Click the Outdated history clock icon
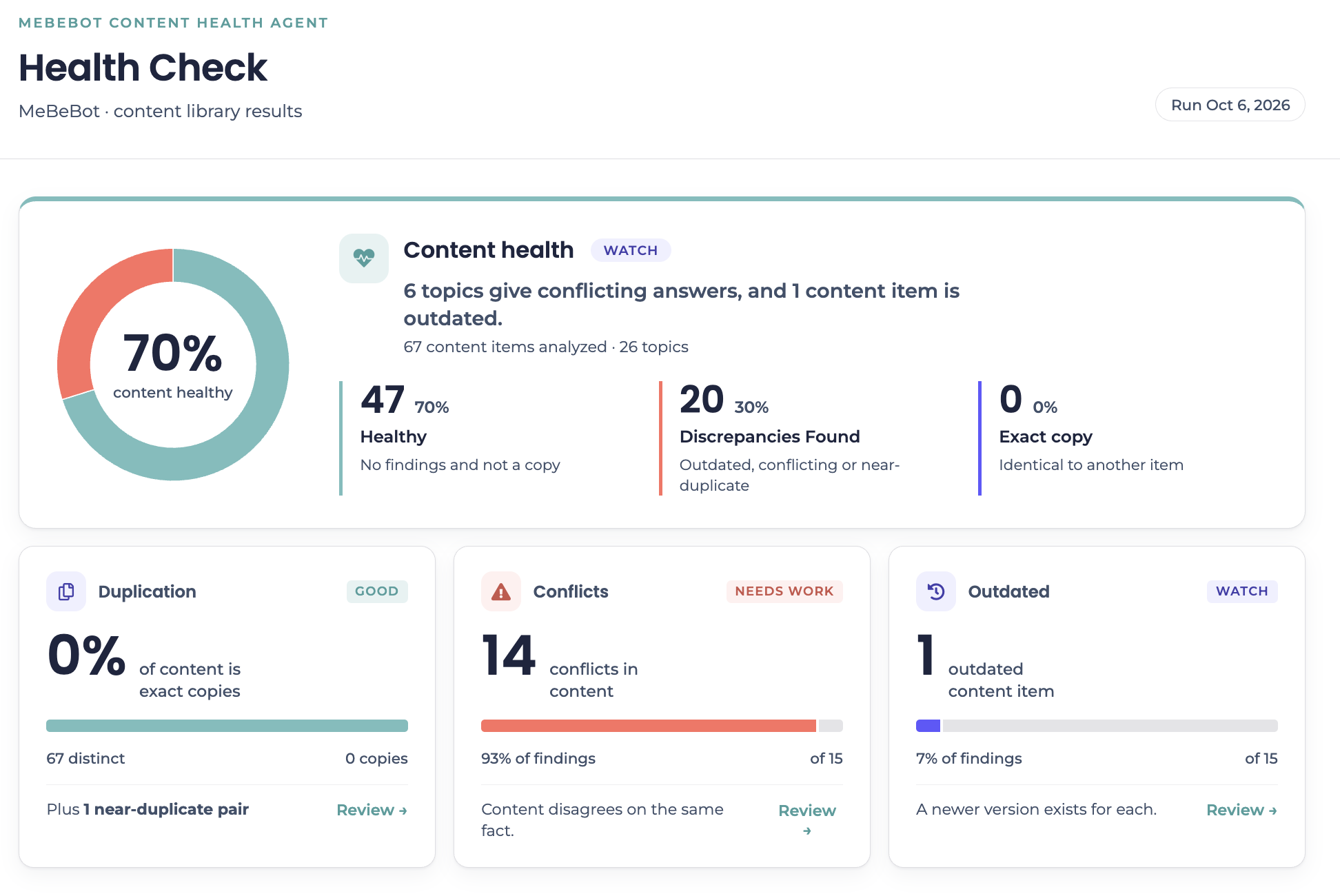1340x896 pixels. [x=936, y=591]
